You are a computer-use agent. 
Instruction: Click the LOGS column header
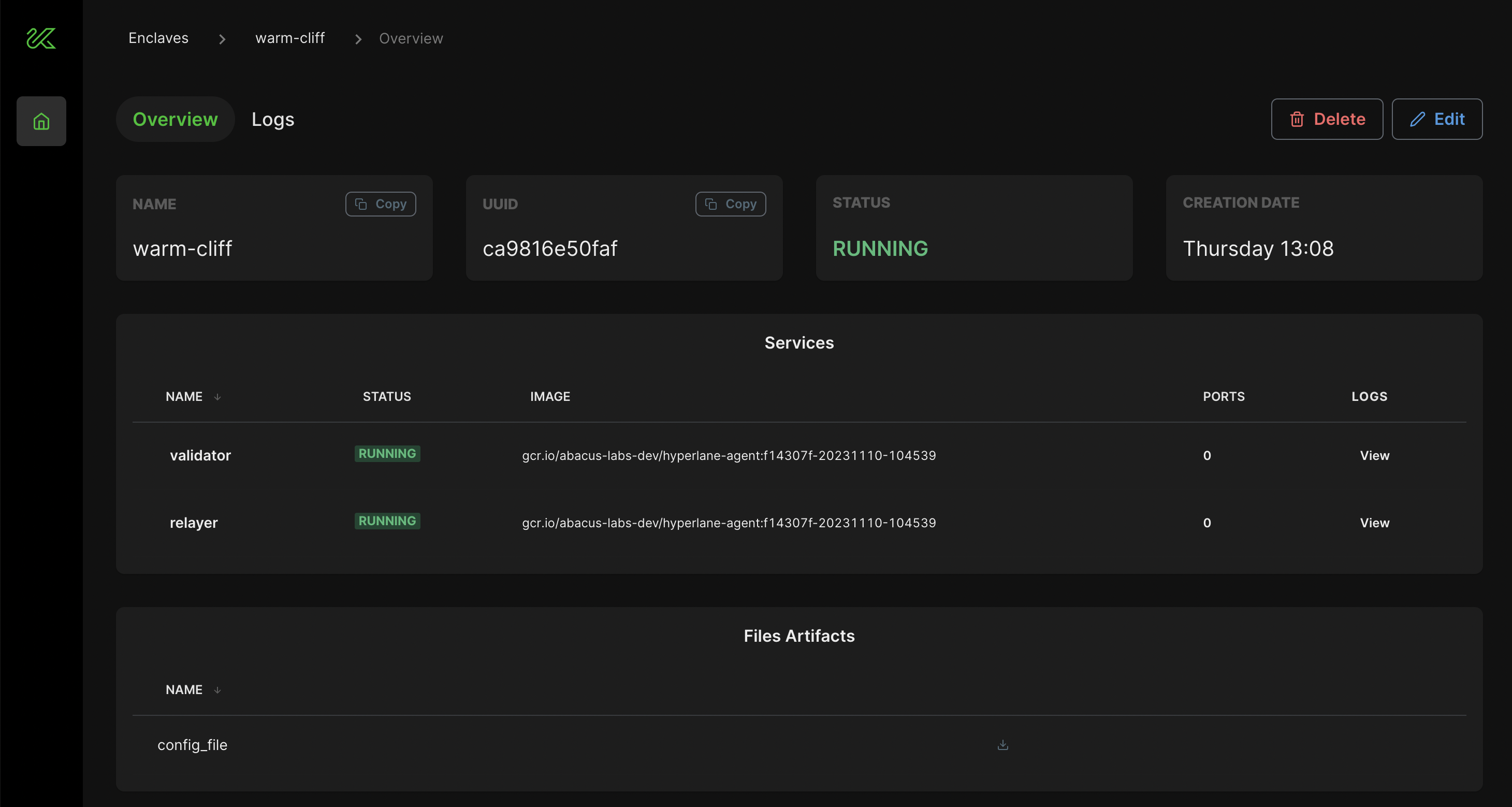tap(1370, 396)
